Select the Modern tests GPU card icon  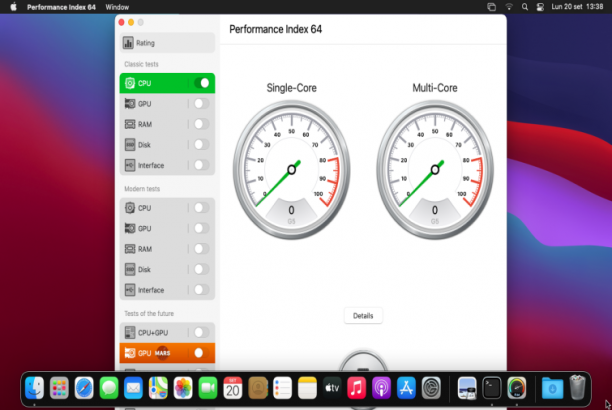tap(130, 228)
